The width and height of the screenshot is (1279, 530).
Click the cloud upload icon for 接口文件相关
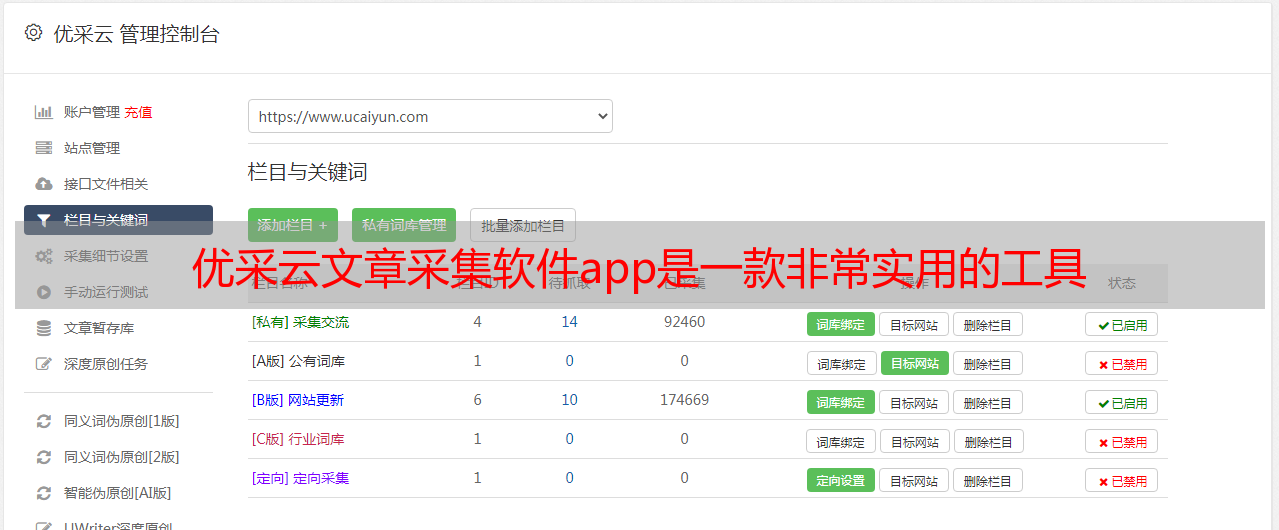[x=43, y=184]
